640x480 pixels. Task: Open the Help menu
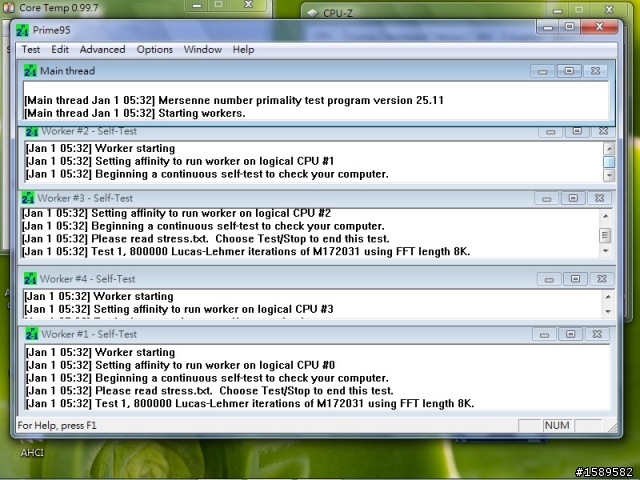(x=243, y=49)
